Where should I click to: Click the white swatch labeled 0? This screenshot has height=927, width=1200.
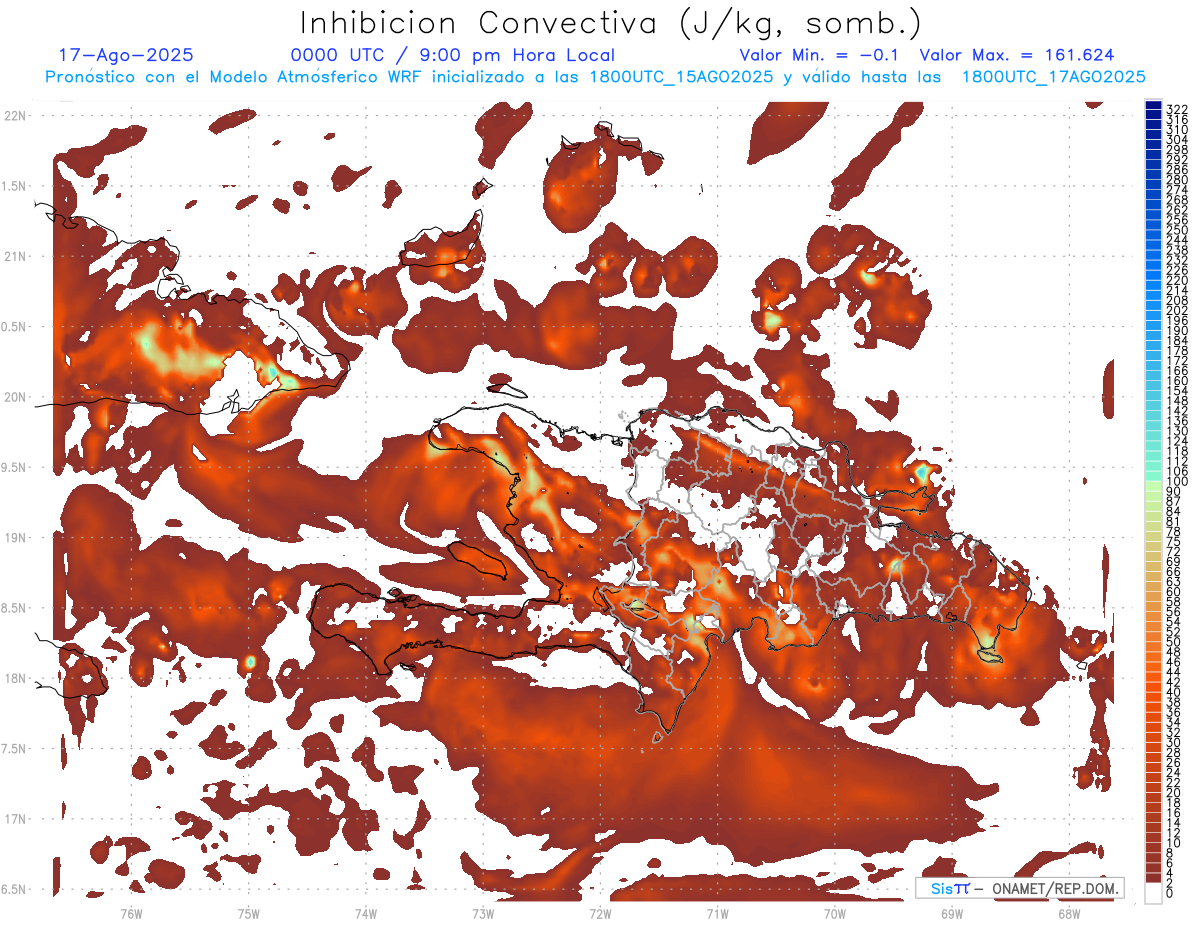[1154, 893]
